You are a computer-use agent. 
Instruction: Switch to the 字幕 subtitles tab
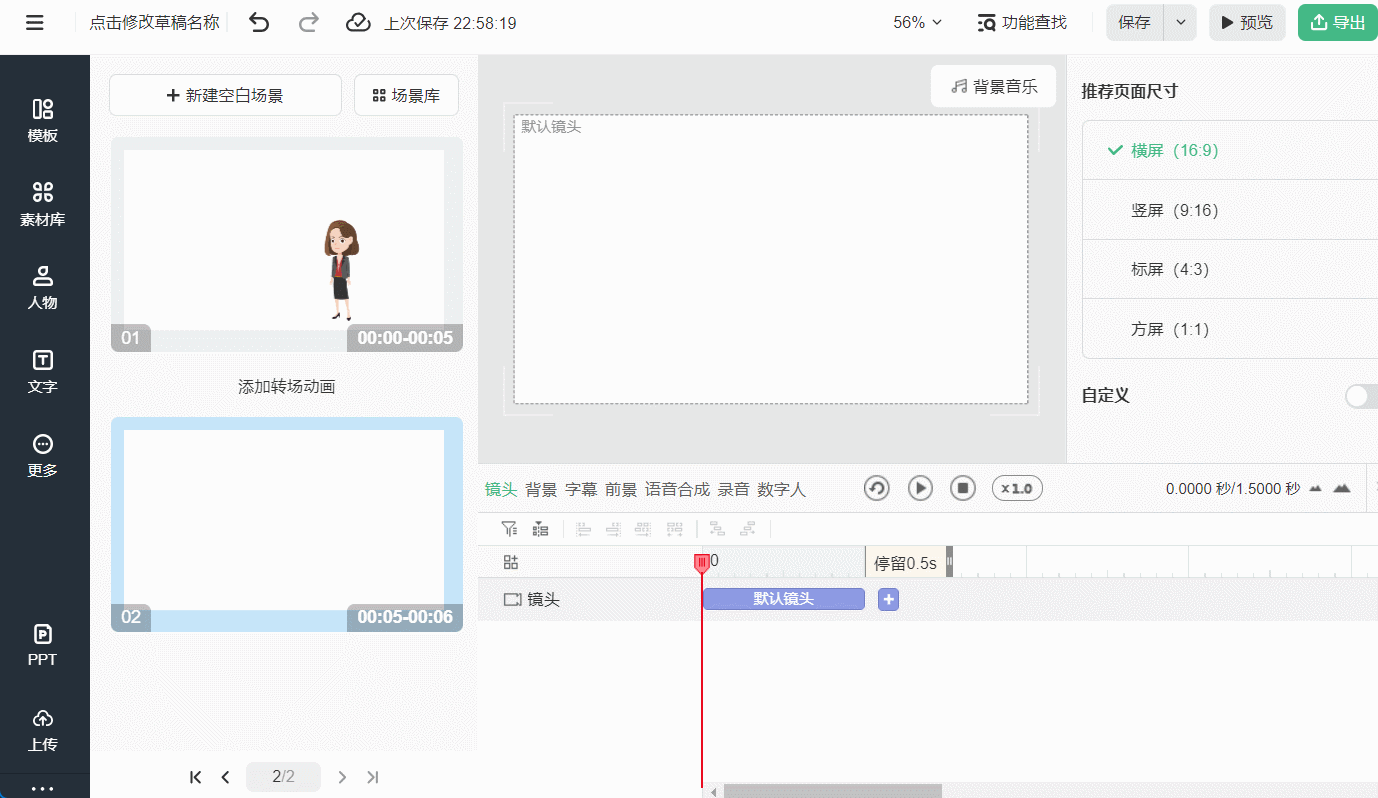[581, 489]
